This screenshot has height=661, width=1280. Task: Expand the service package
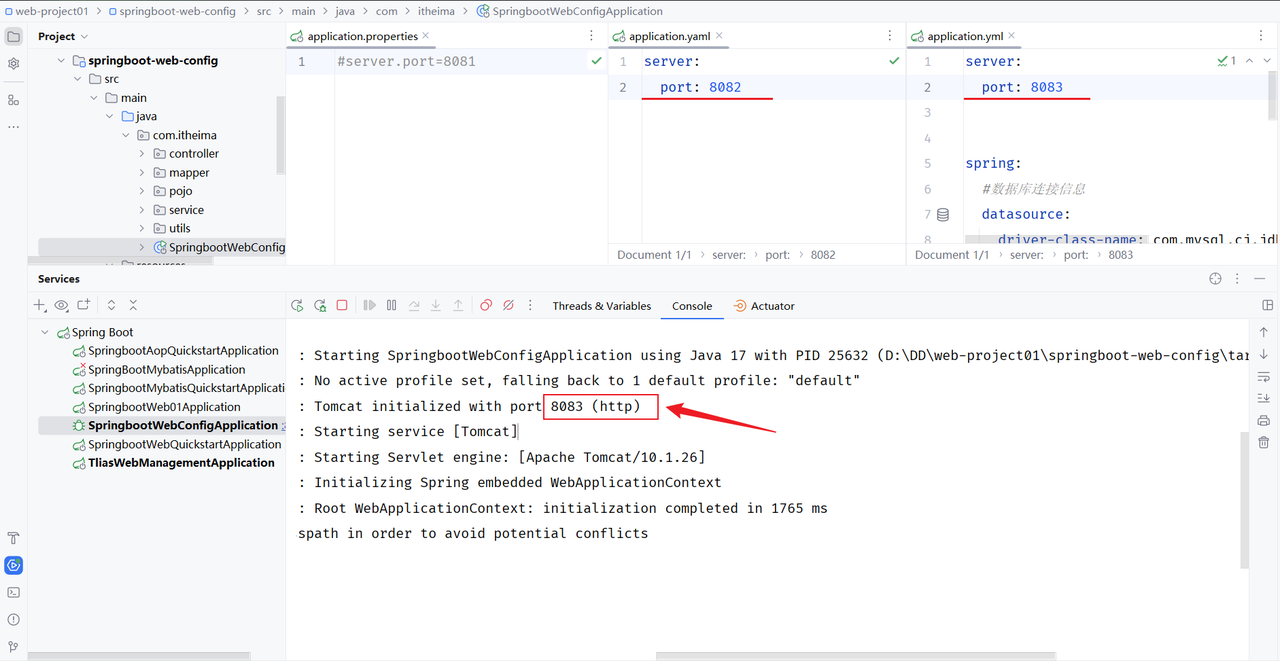tap(142, 210)
